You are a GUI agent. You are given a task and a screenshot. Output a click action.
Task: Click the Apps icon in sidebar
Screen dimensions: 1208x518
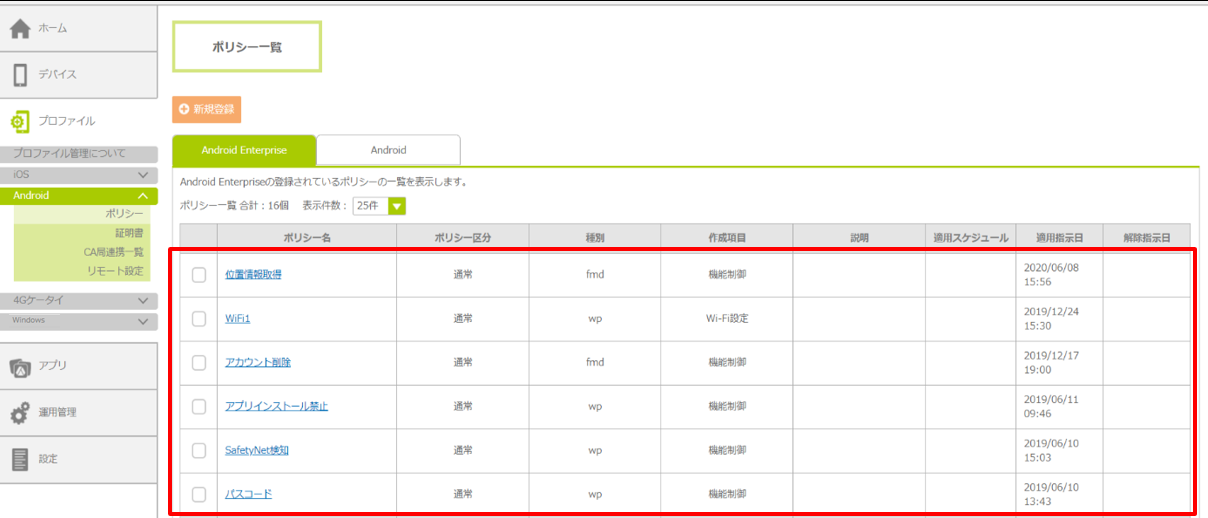click(20, 367)
